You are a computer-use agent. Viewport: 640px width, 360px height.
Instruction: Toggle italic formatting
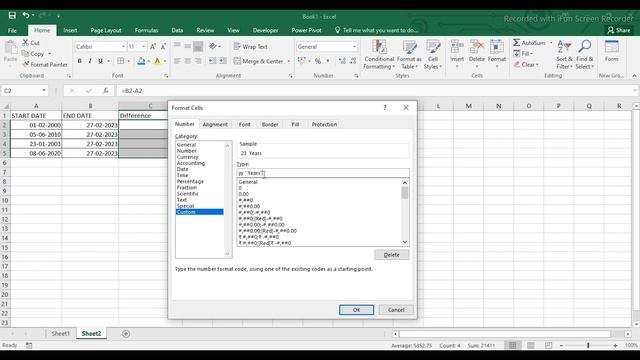[90, 61]
